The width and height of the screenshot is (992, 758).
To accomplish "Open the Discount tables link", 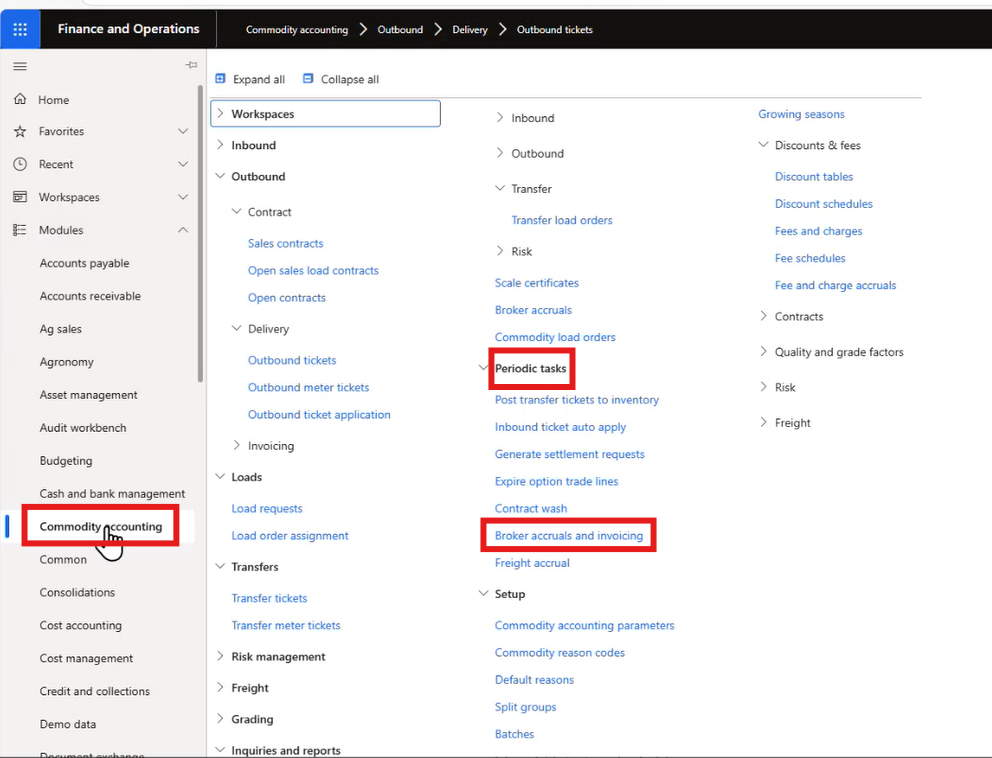I will (814, 177).
